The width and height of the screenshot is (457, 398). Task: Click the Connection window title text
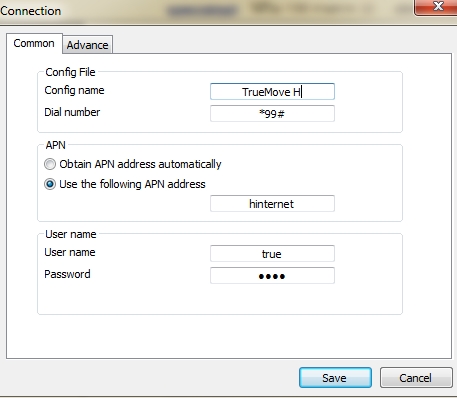[31, 11]
